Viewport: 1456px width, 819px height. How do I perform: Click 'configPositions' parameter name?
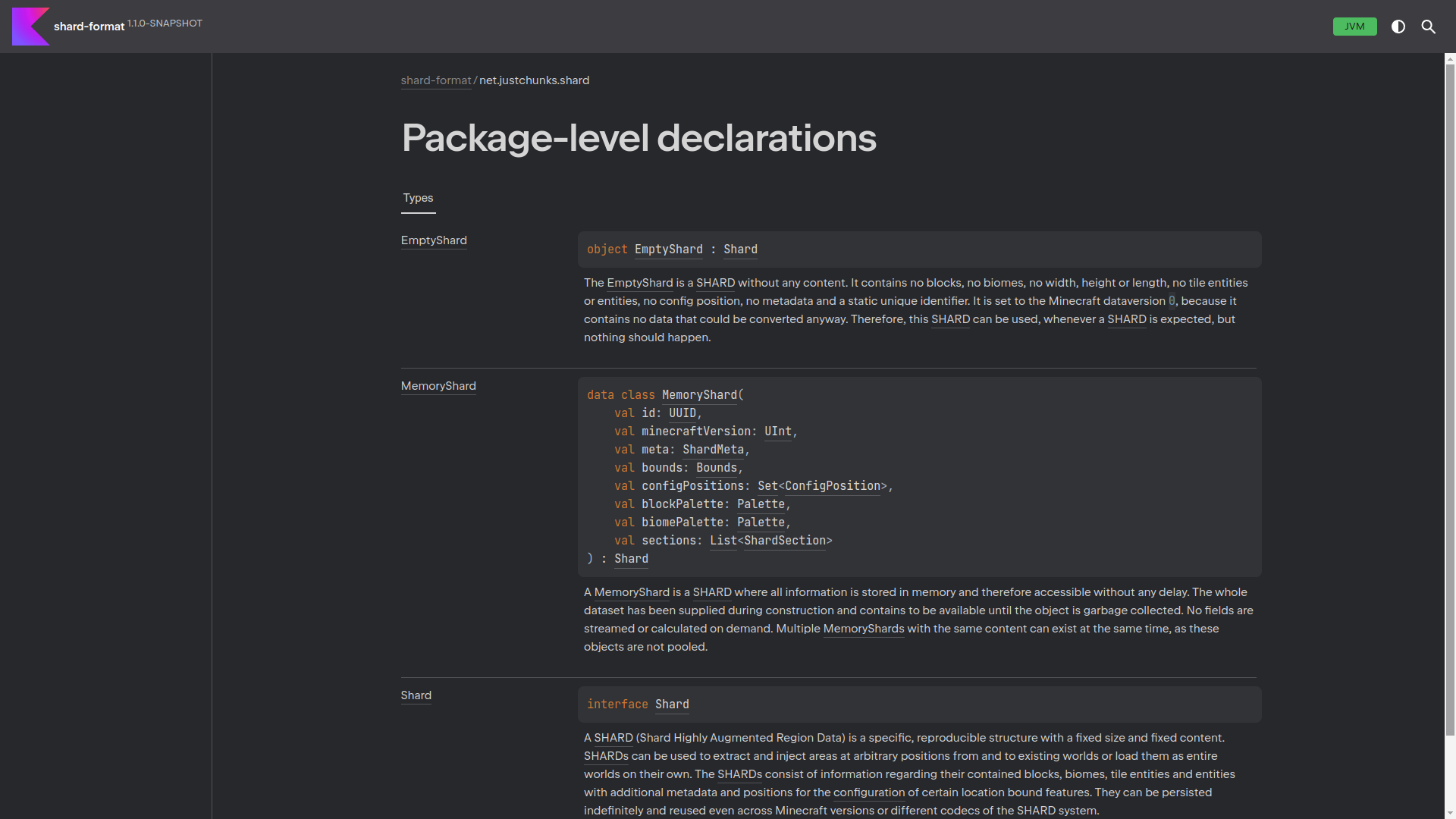tap(693, 486)
